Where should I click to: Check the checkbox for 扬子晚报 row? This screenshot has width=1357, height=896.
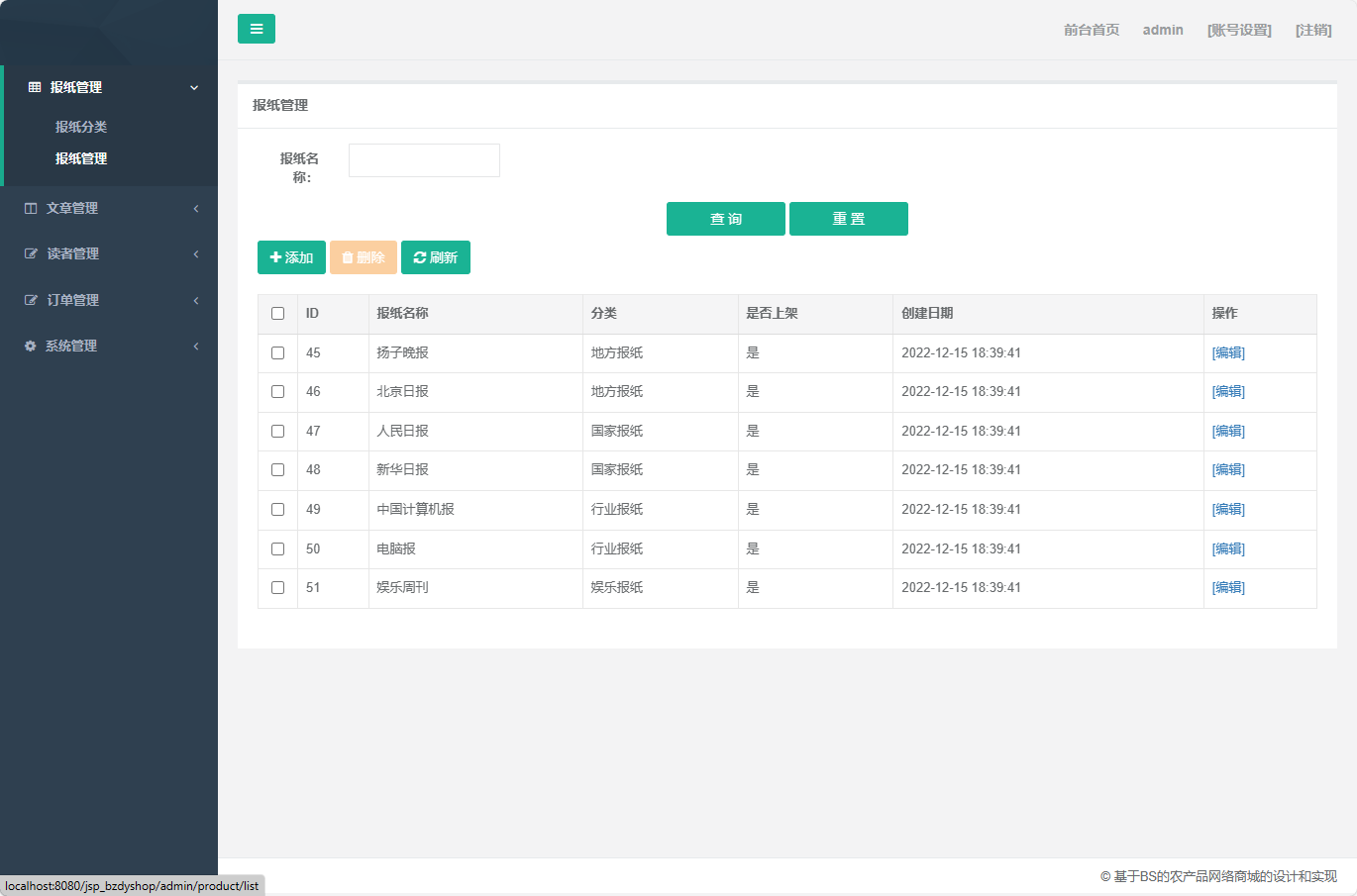(277, 352)
